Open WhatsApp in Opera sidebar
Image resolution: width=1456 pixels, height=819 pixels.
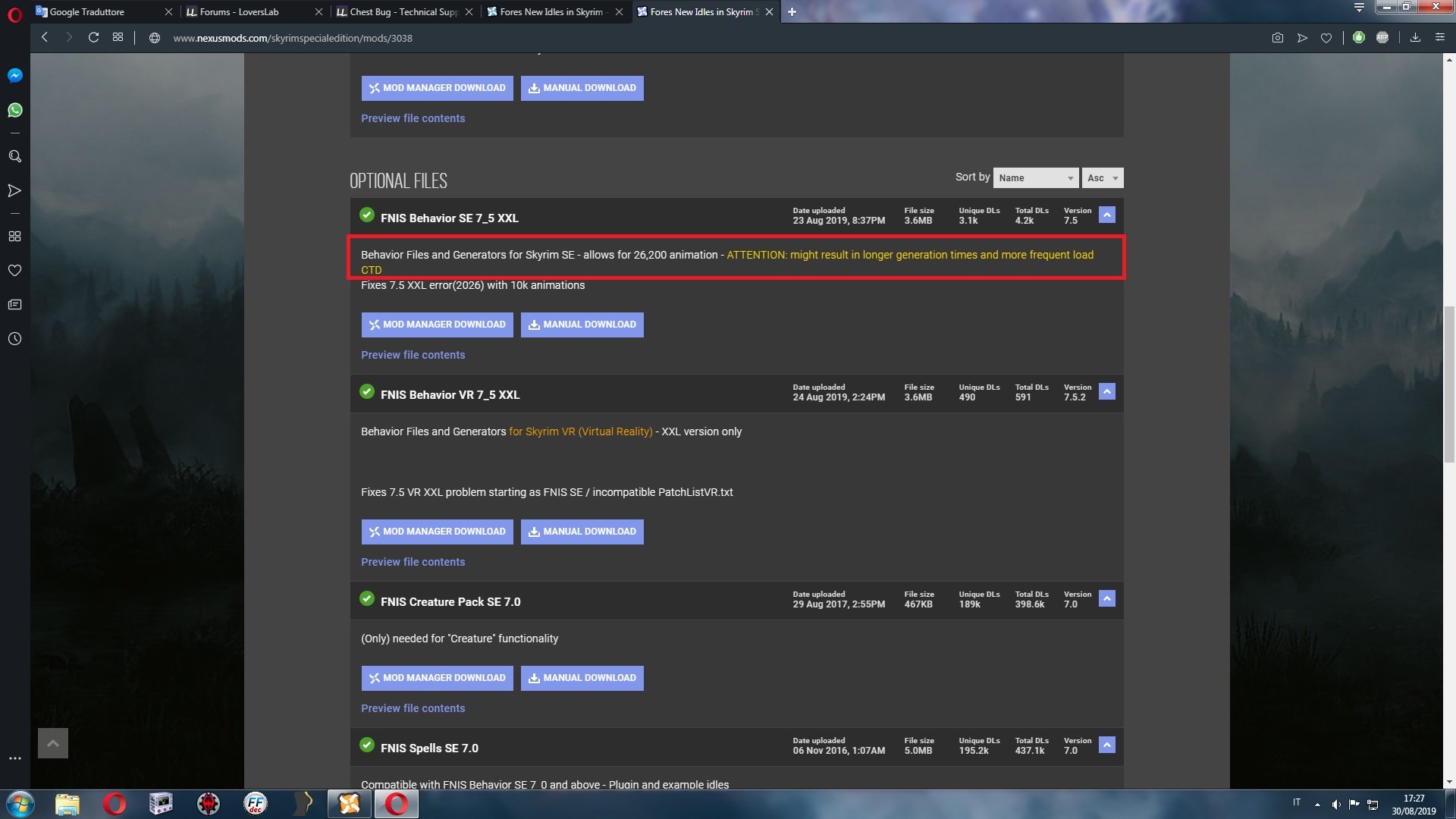click(x=14, y=111)
